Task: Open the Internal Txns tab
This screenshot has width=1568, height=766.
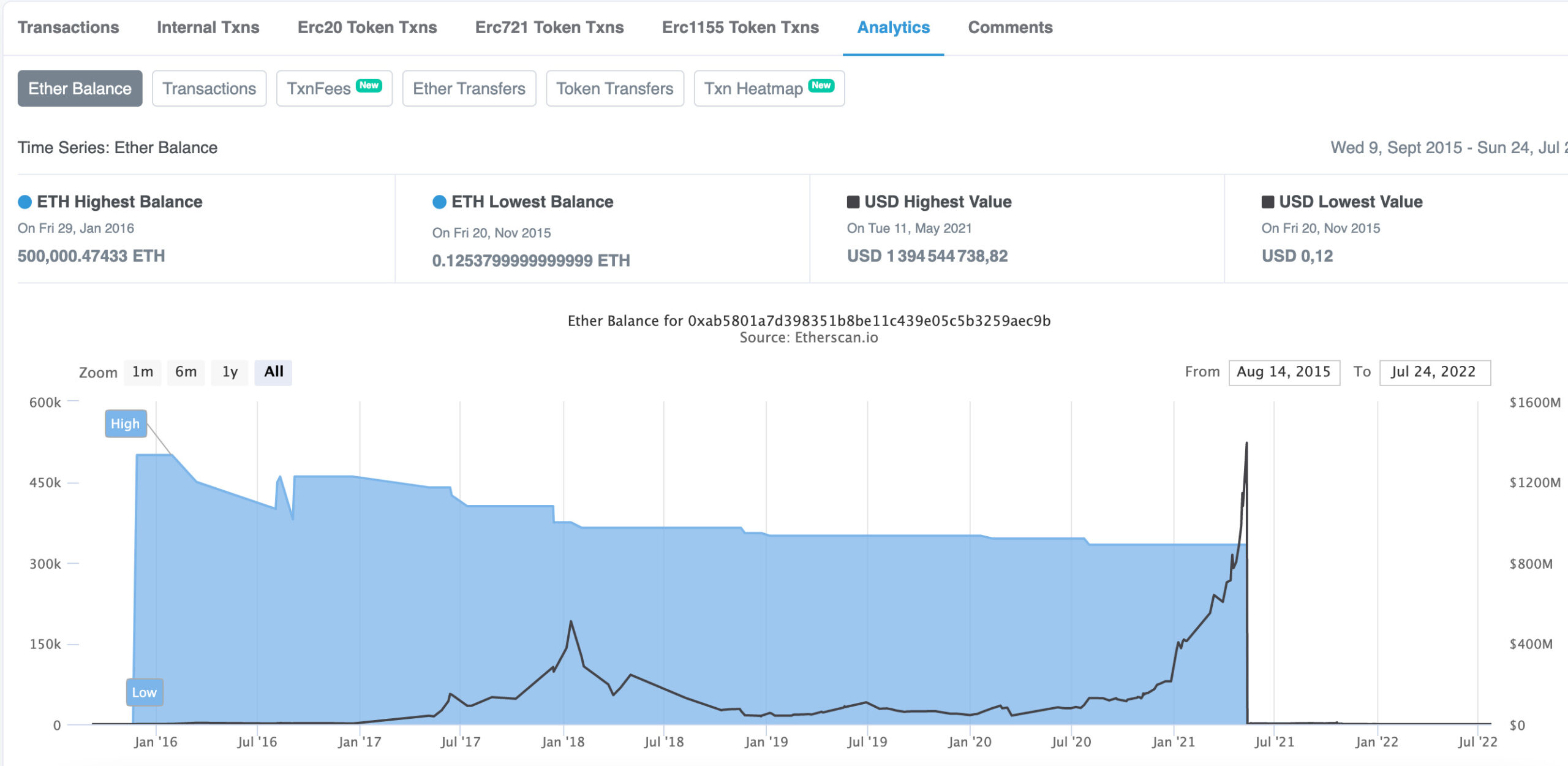Action: [x=208, y=28]
